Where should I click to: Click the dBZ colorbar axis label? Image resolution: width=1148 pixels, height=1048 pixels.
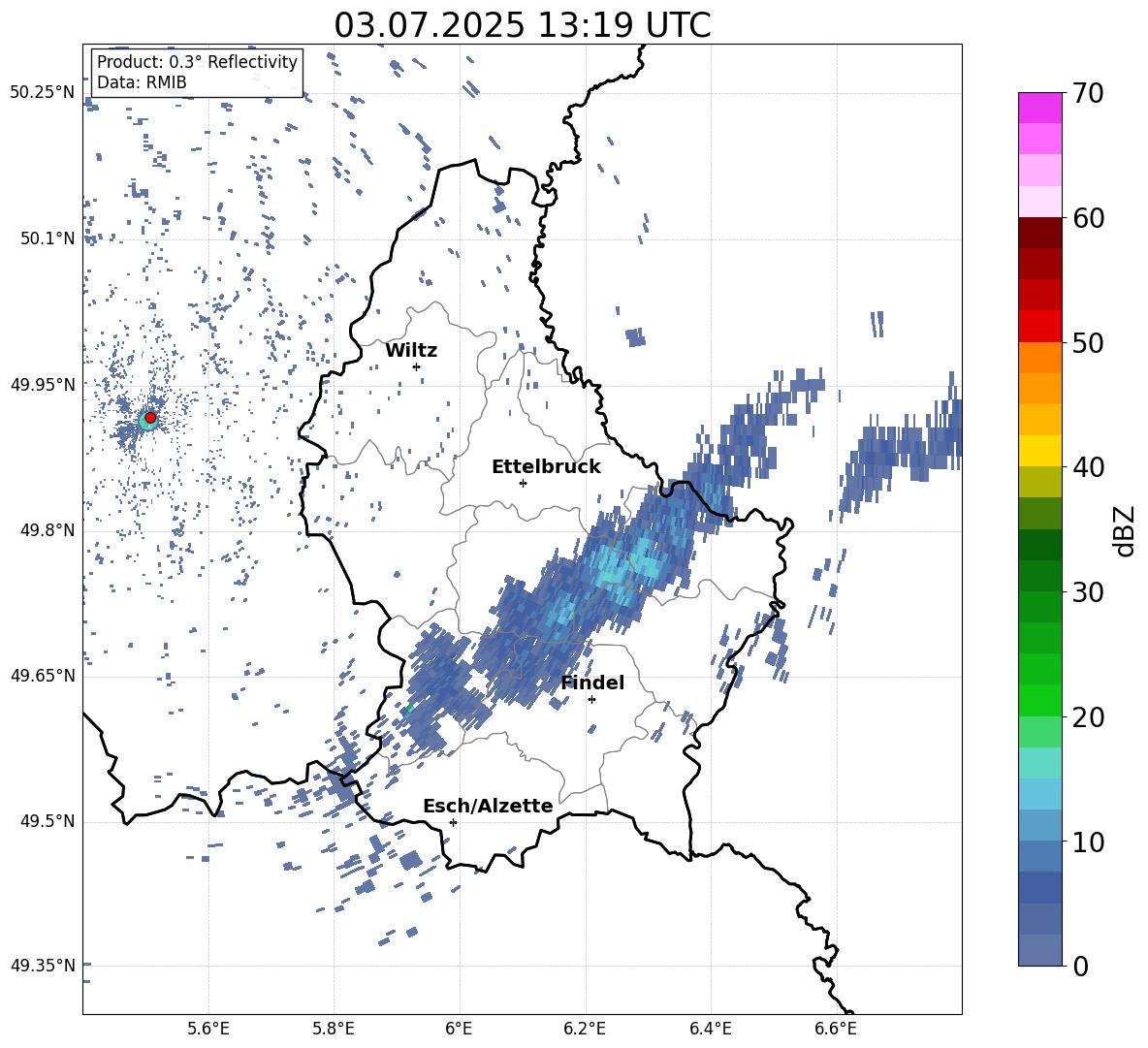[1125, 530]
